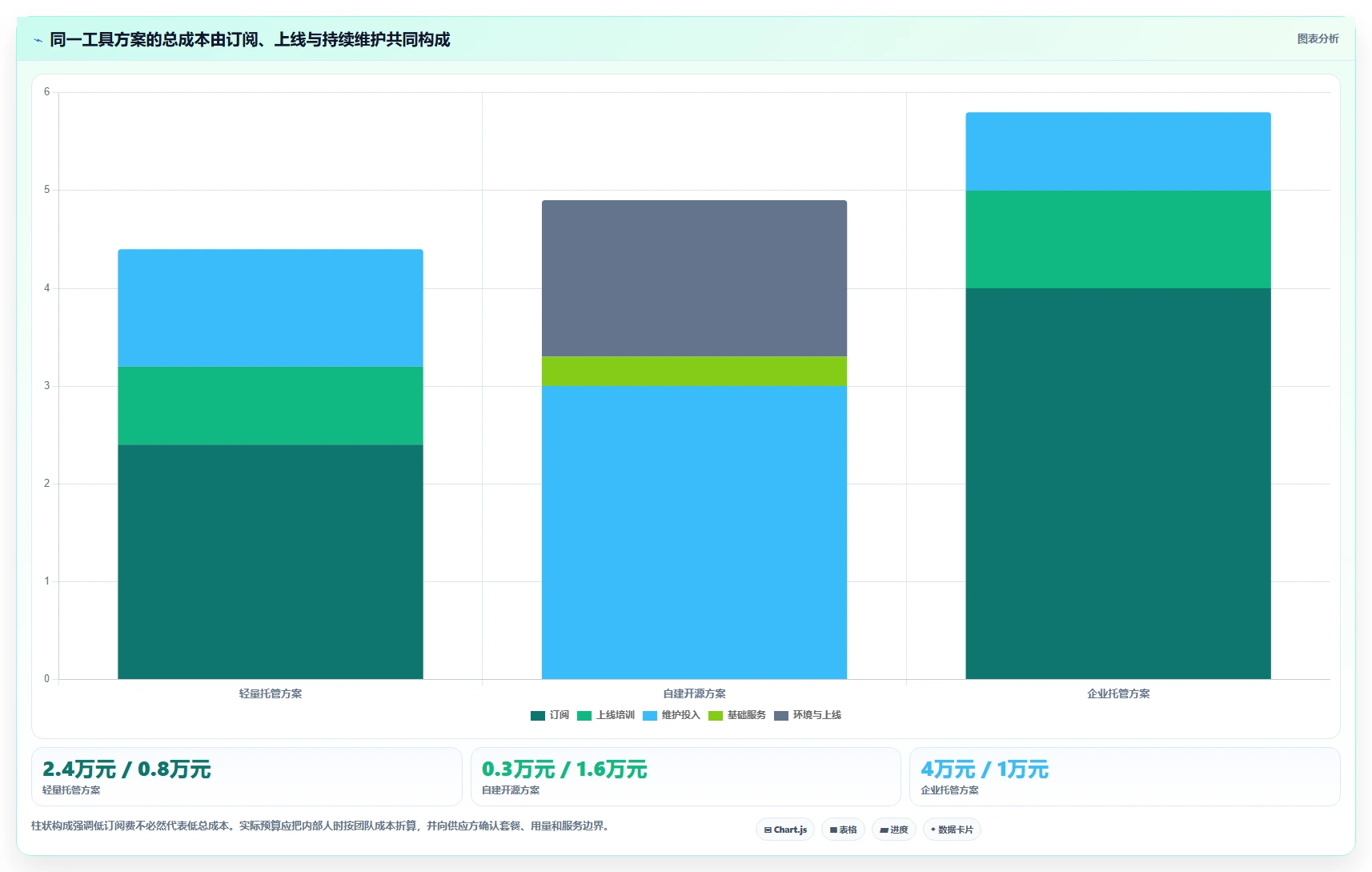Click the 图表分析 label in header

click(1318, 38)
